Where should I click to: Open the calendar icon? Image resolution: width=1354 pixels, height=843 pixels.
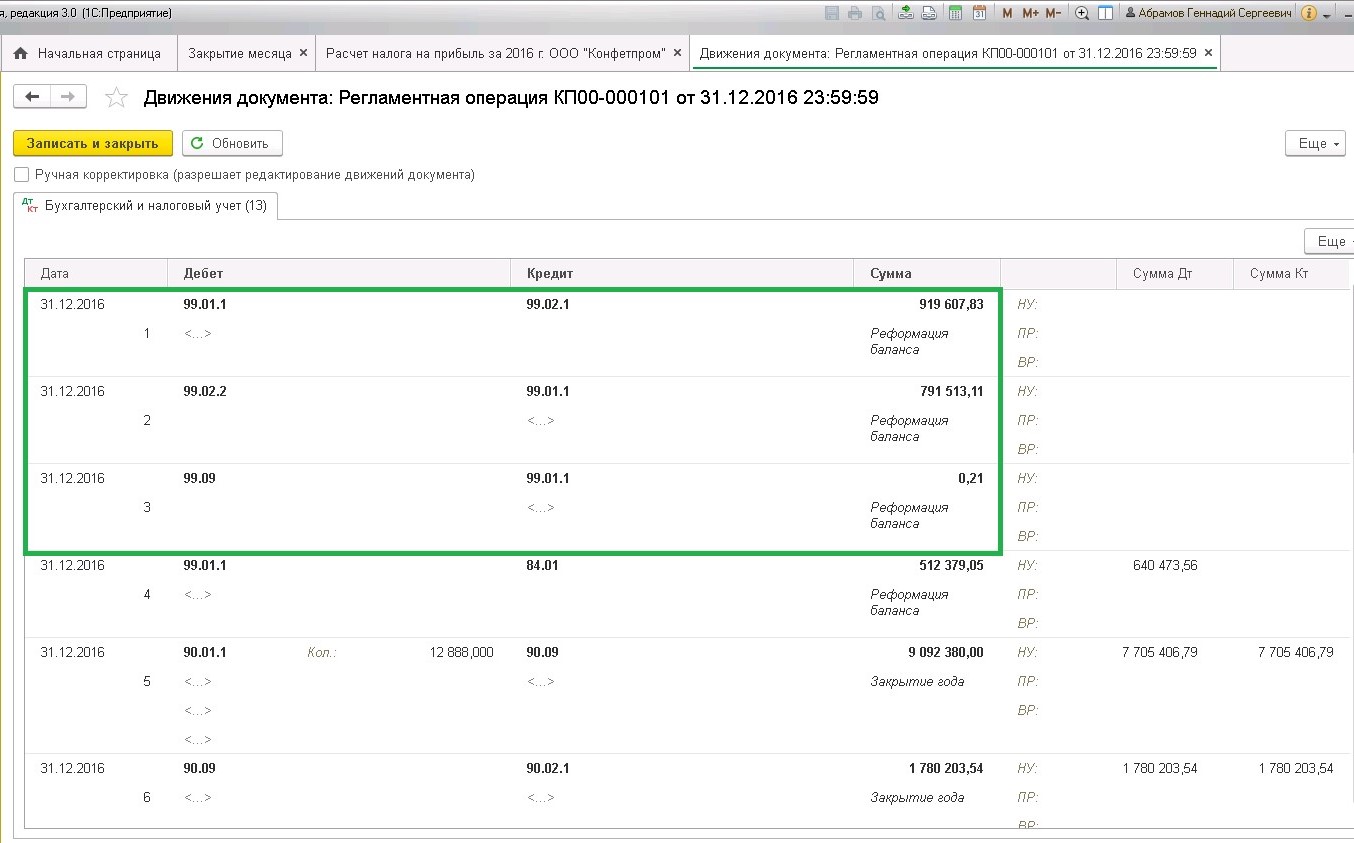[980, 13]
